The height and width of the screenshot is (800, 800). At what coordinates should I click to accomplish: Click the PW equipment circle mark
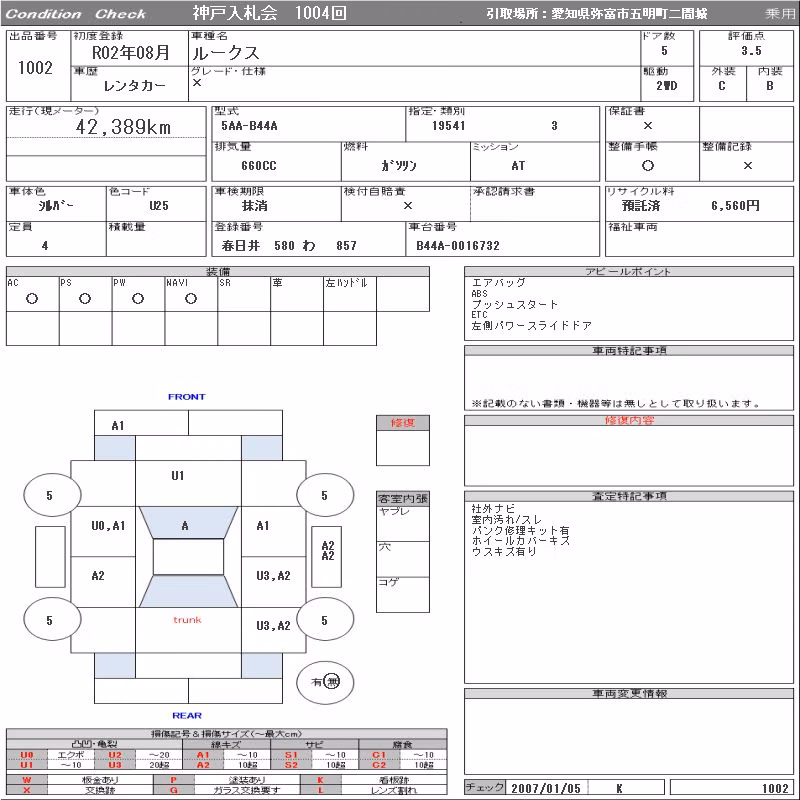(x=138, y=299)
